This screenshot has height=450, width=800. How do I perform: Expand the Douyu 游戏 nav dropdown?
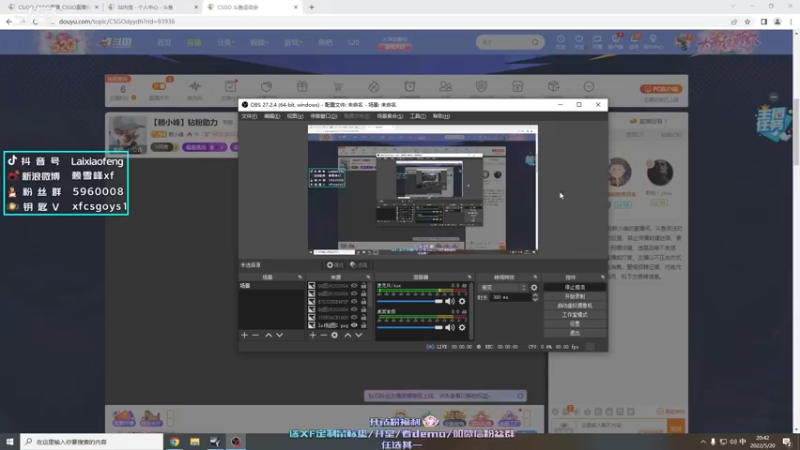(293, 42)
